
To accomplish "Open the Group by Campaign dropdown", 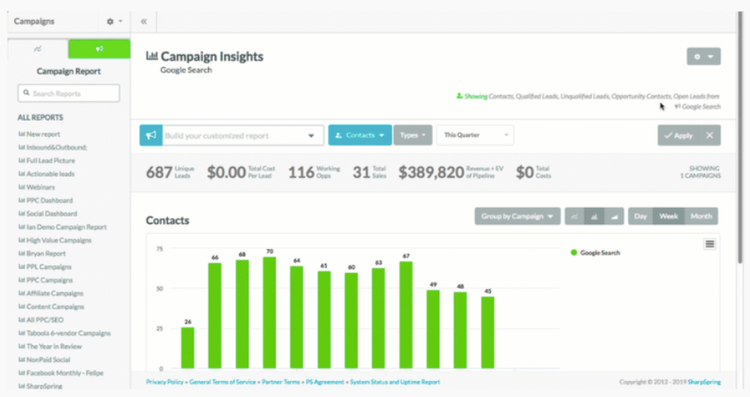I will (518, 216).
